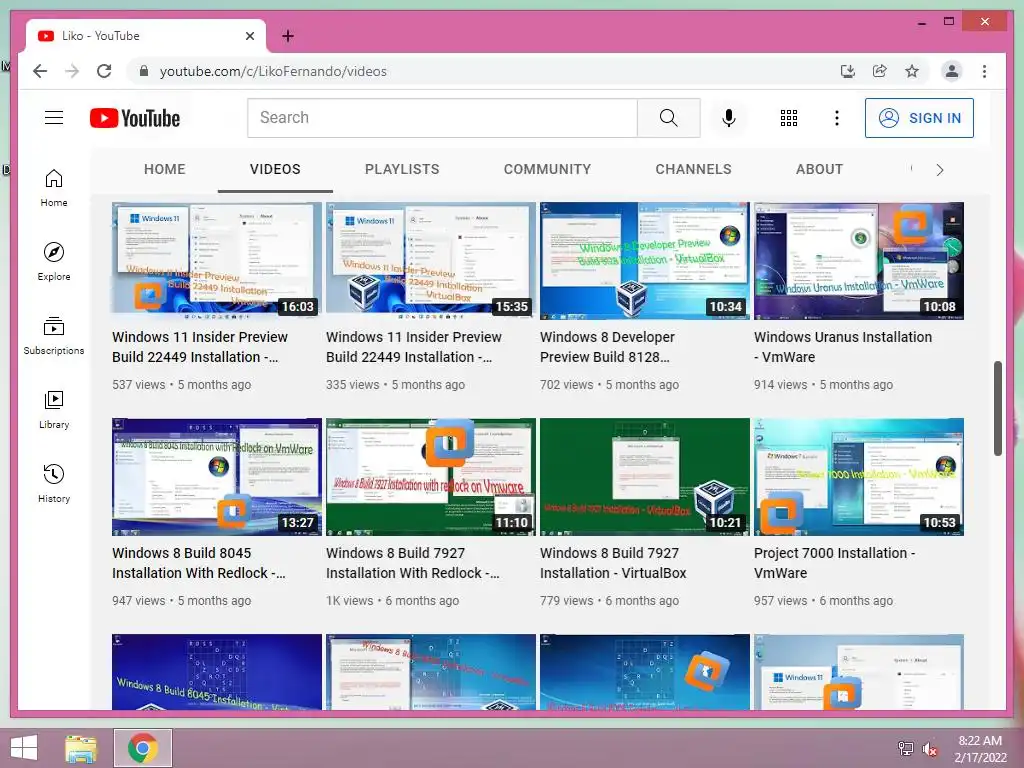Switch to the PLAYLISTS tab
The height and width of the screenshot is (768, 1024).
click(402, 169)
